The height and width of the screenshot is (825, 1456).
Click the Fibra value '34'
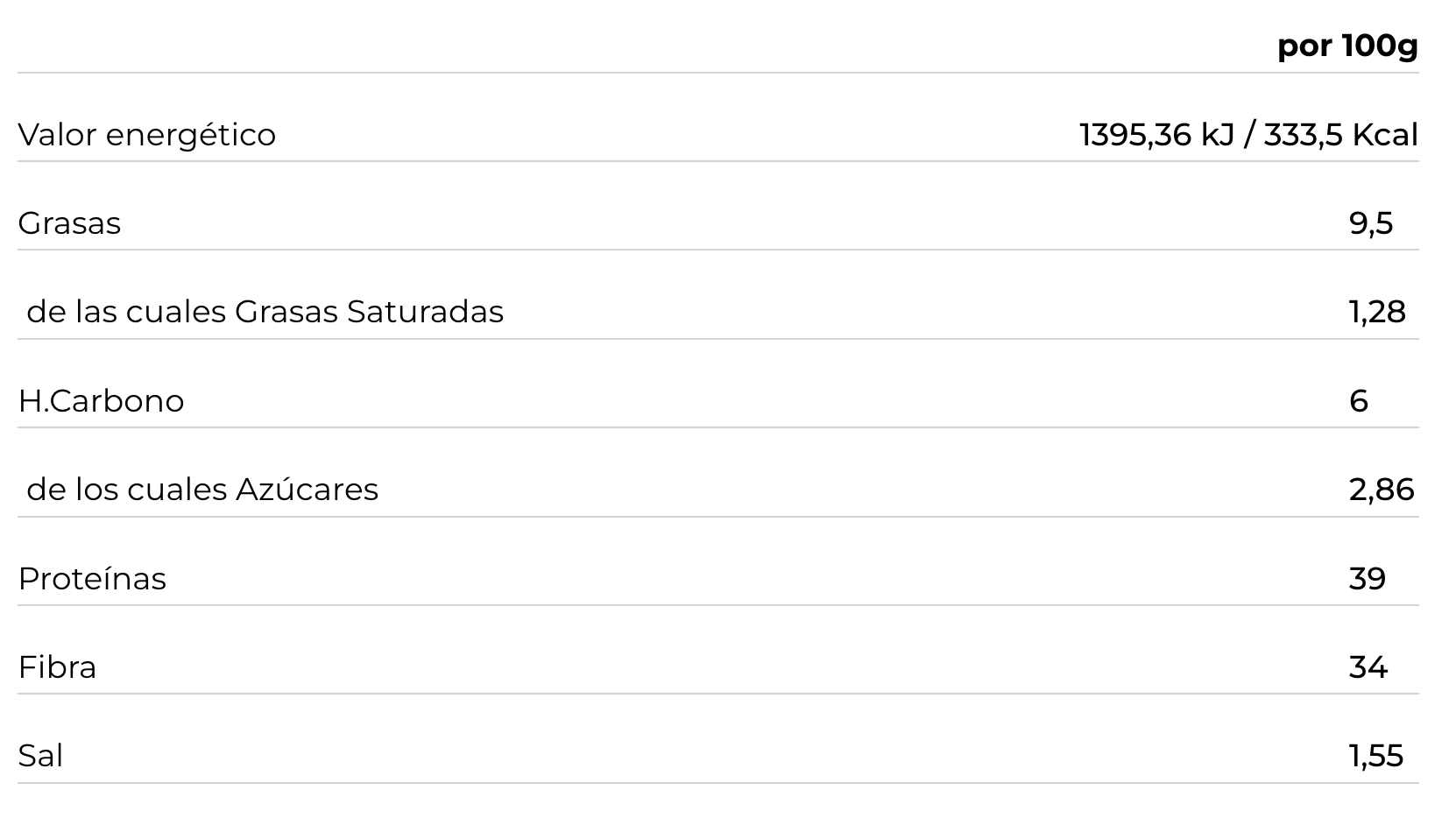[x=1368, y=667]
